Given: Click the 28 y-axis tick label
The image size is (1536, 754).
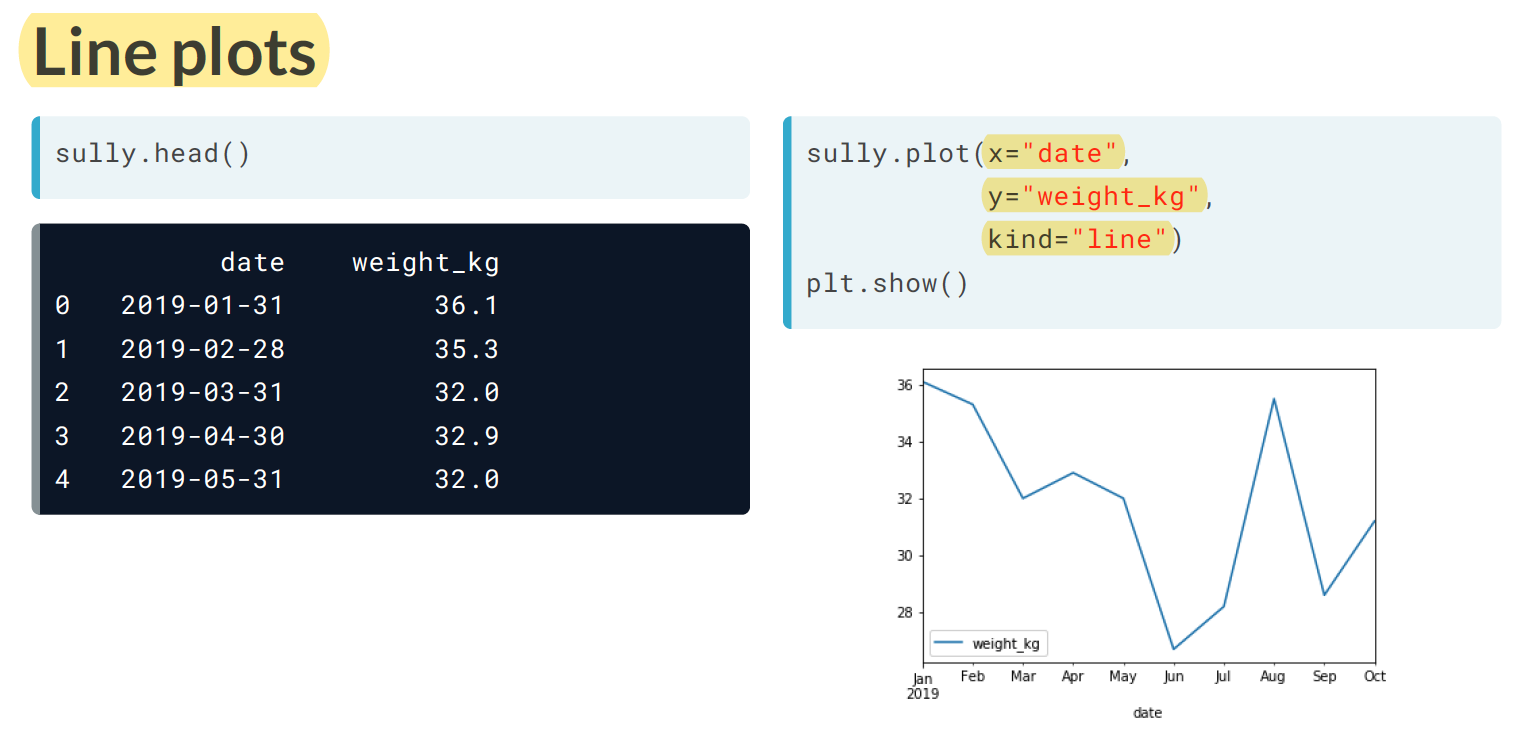Looking at the screenshot, I should [x=905, y=612].
